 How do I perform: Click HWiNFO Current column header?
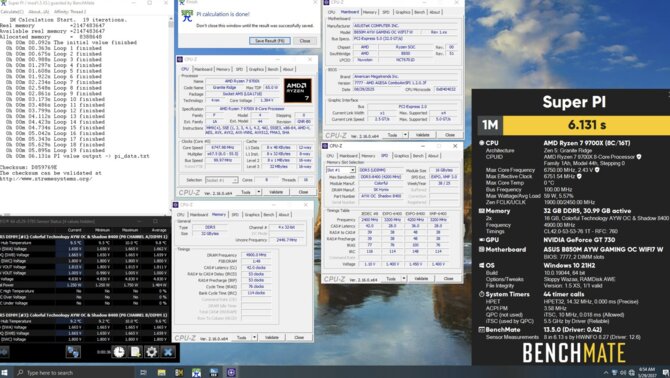(74, 230)
